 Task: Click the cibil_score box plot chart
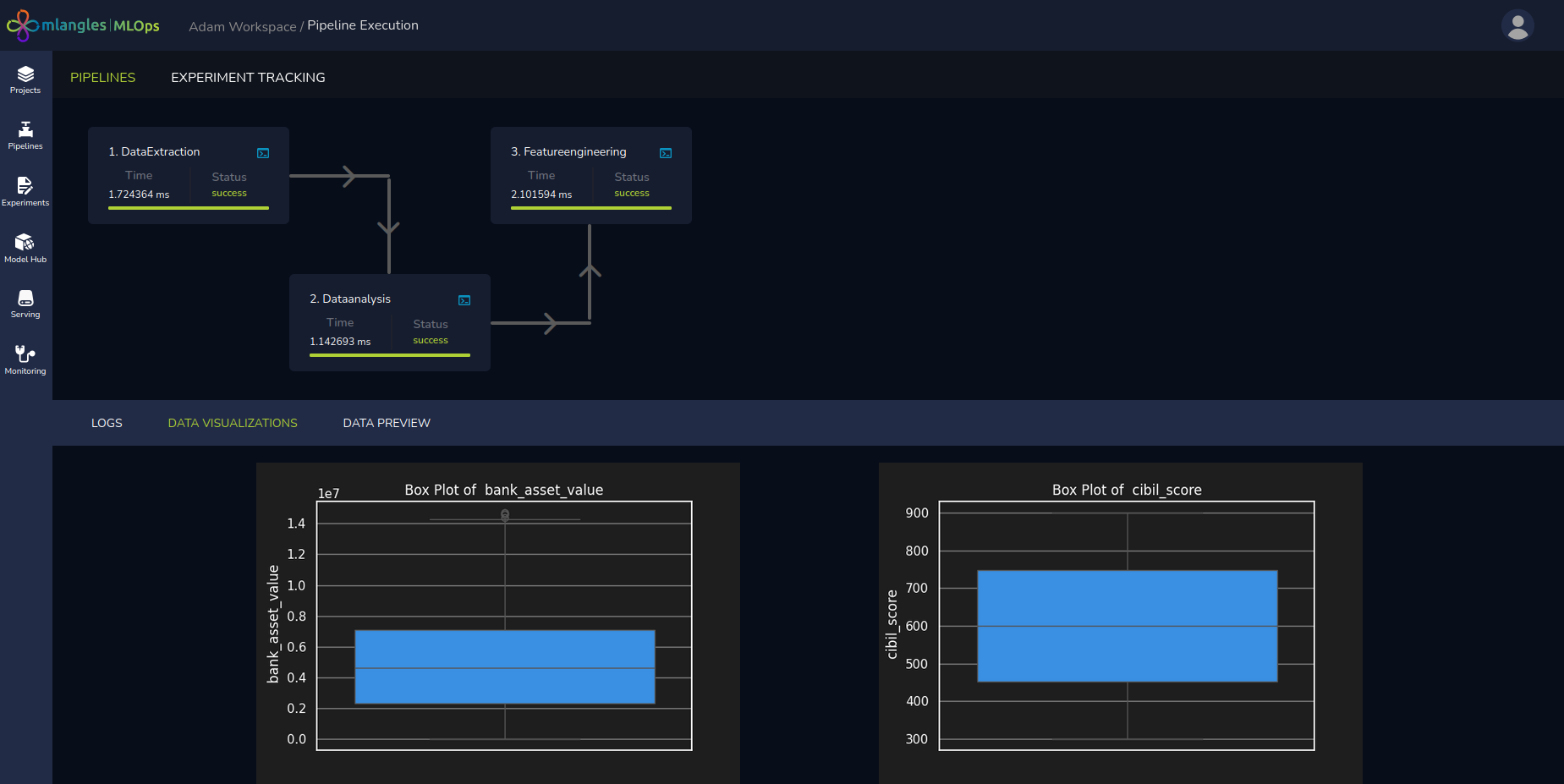(x=1126, y=624)
